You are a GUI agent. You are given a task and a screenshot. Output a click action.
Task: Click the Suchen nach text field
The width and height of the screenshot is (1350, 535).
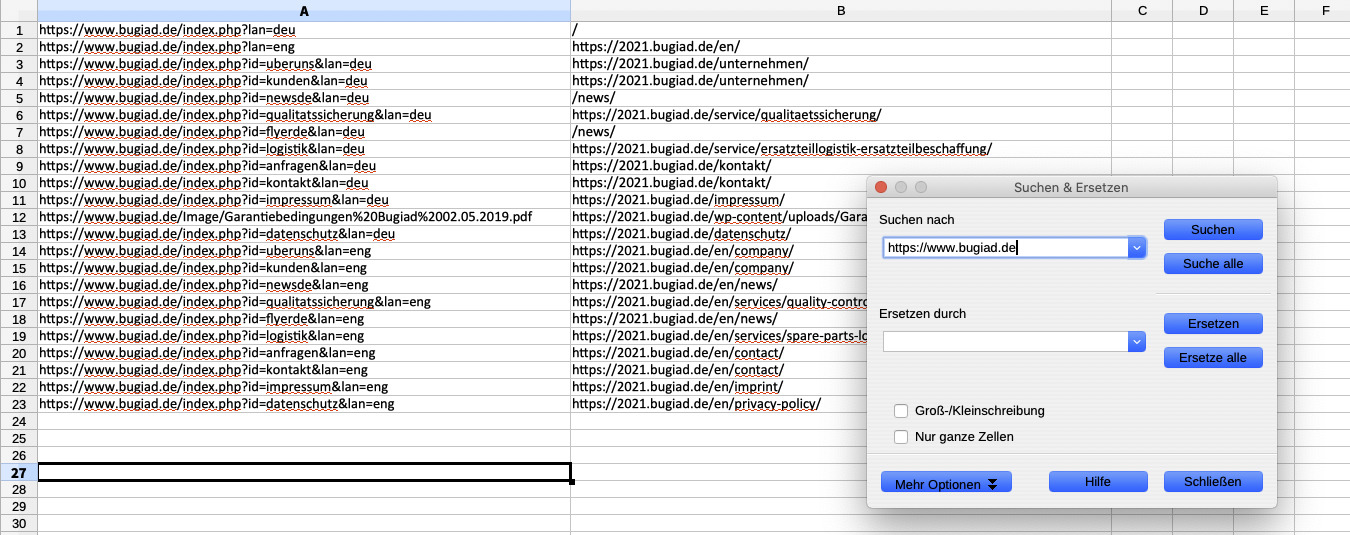click(1005, 248)
